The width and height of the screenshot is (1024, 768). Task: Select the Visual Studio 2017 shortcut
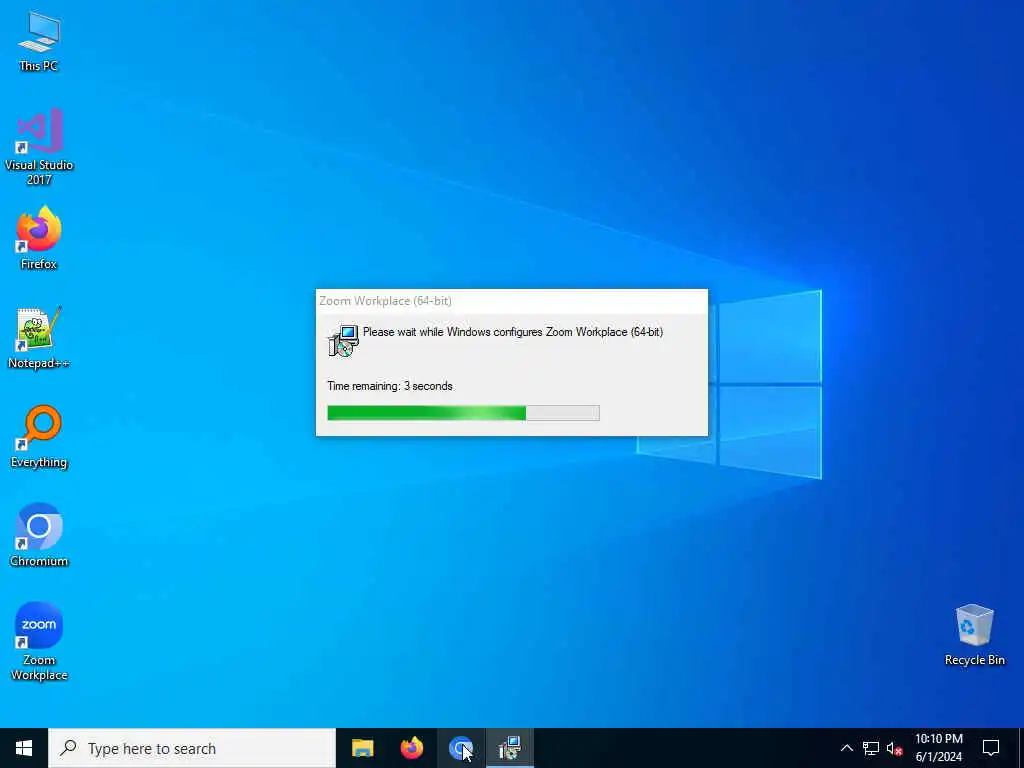coord(39,147)
